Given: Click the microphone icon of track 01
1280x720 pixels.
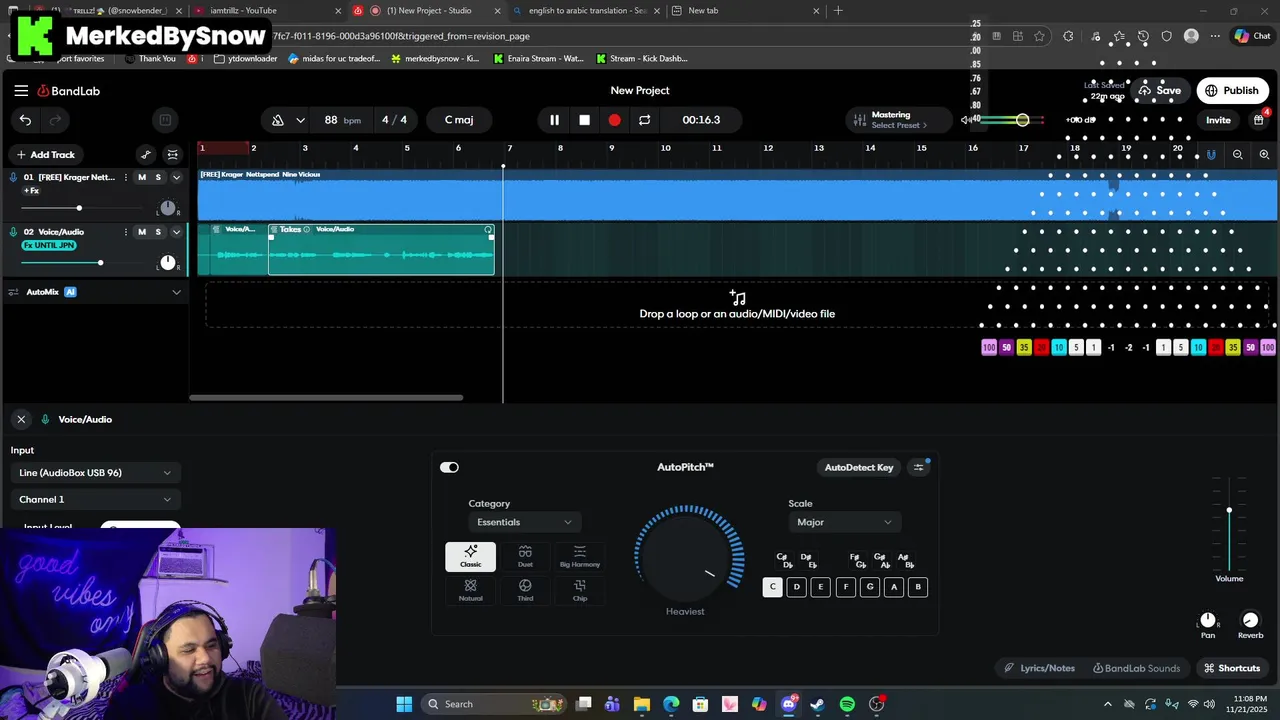Looking at the screenshot, I should click(13, 177).
